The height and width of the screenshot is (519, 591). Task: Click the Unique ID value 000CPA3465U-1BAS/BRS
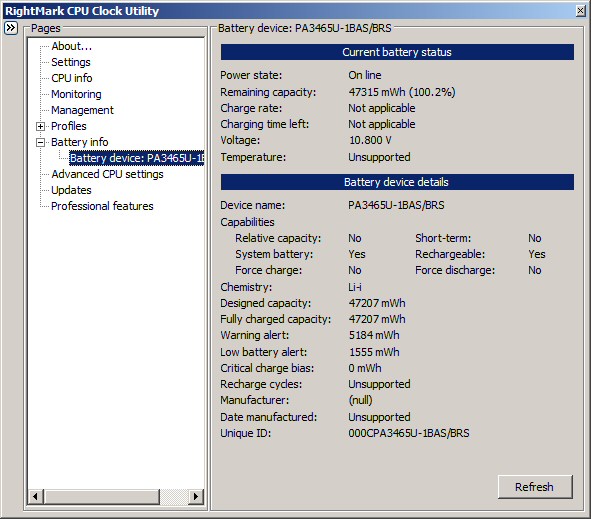pos(409,433)
